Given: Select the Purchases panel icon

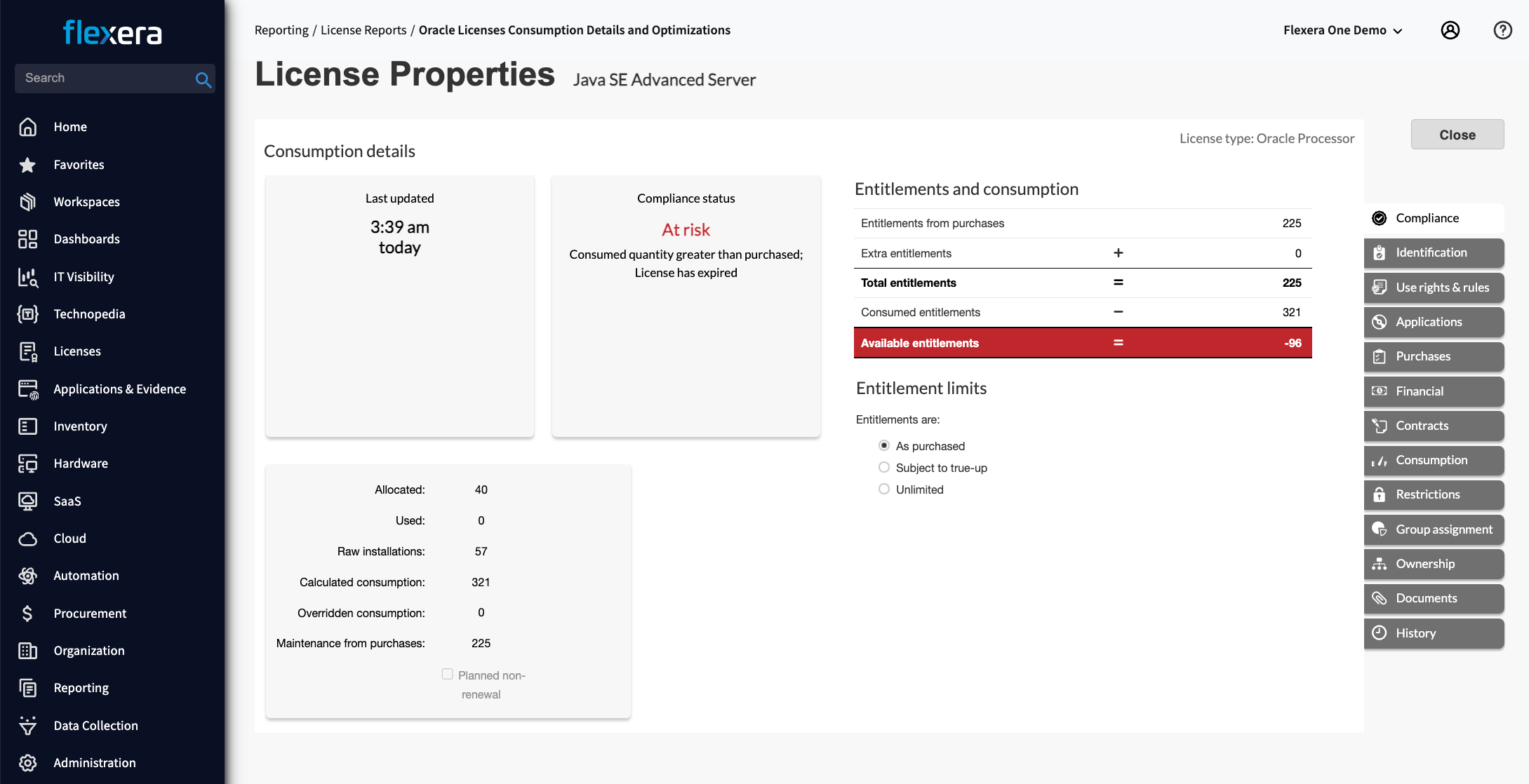Looking at the screenshot, I should [x=1380, y=356].
